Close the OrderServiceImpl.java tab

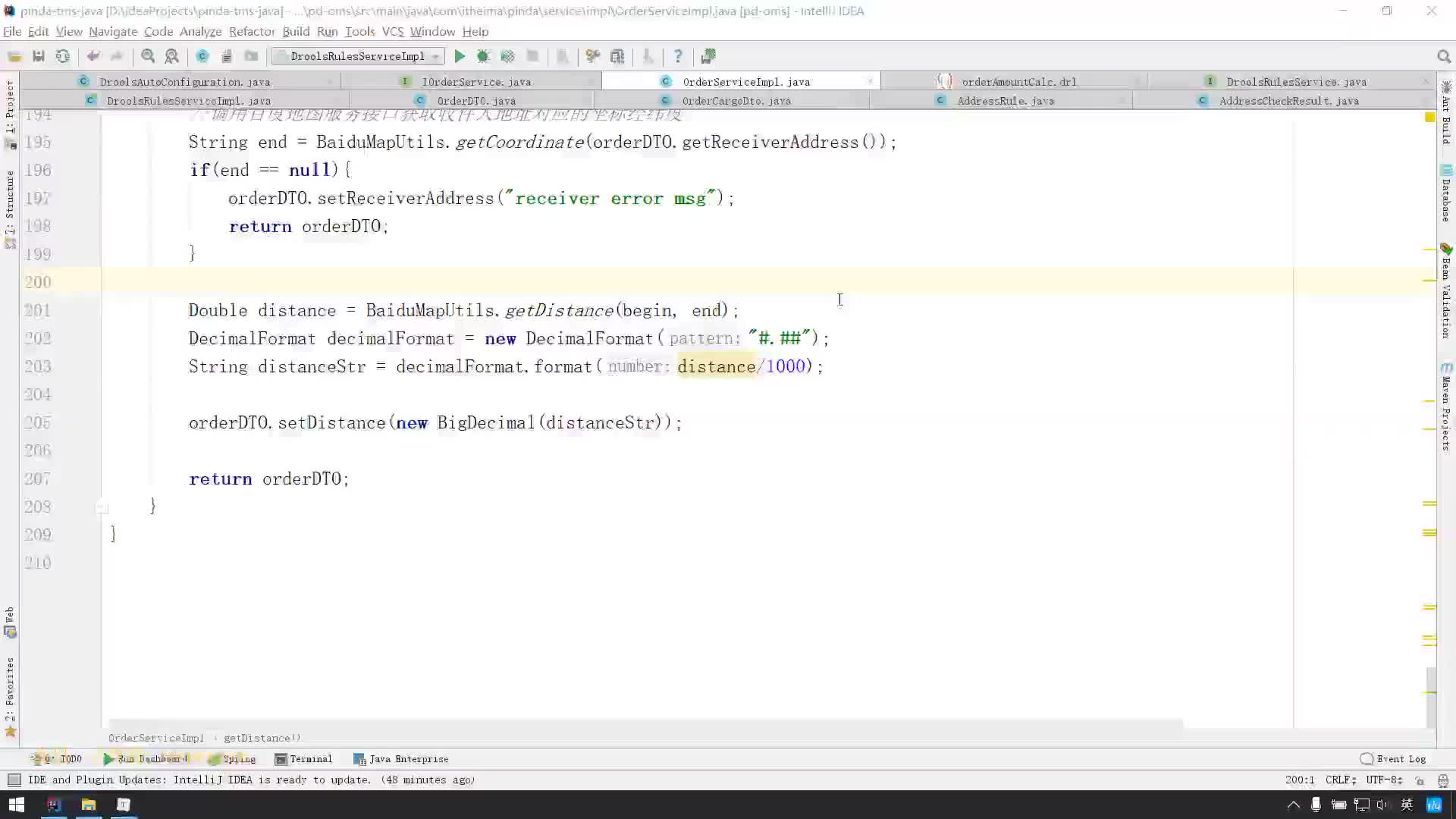(870, 81)
